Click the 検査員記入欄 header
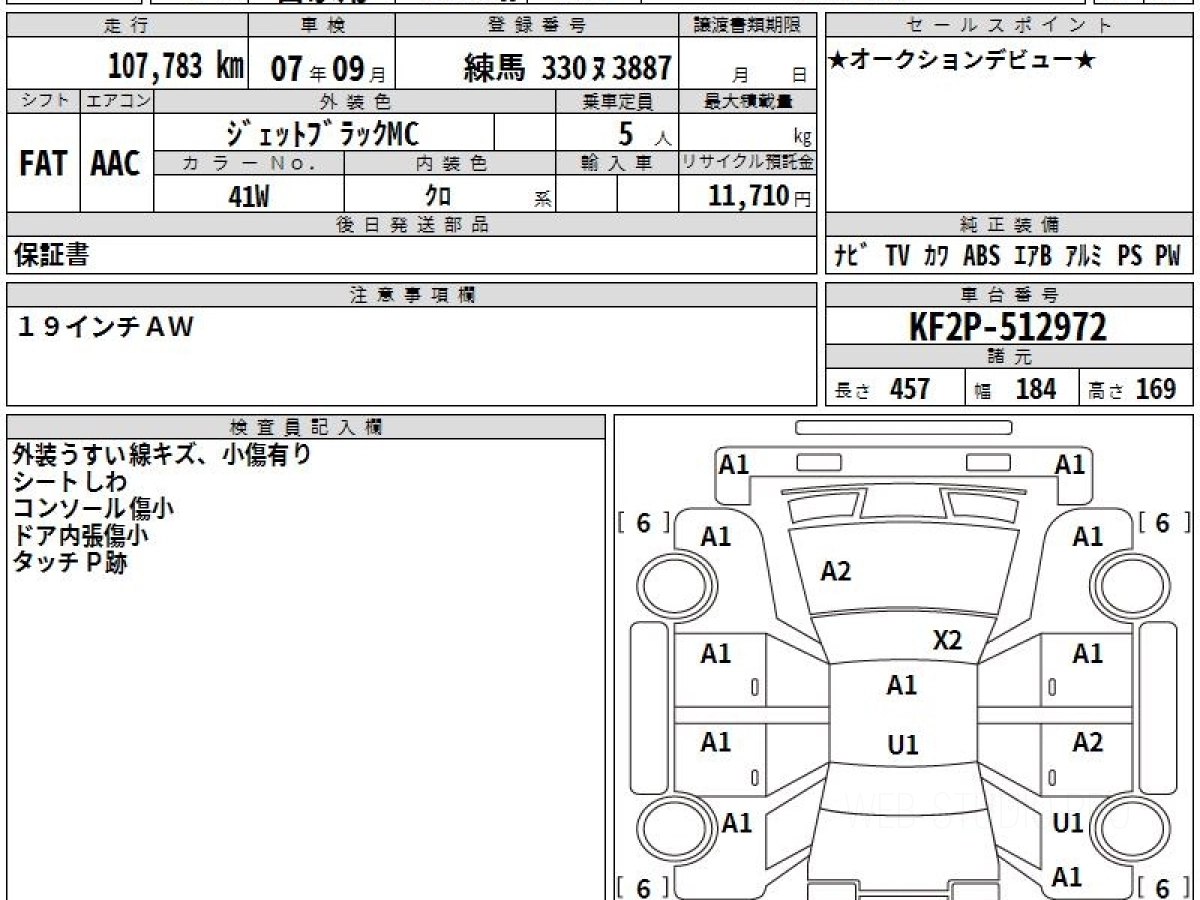 coord(306,425)
